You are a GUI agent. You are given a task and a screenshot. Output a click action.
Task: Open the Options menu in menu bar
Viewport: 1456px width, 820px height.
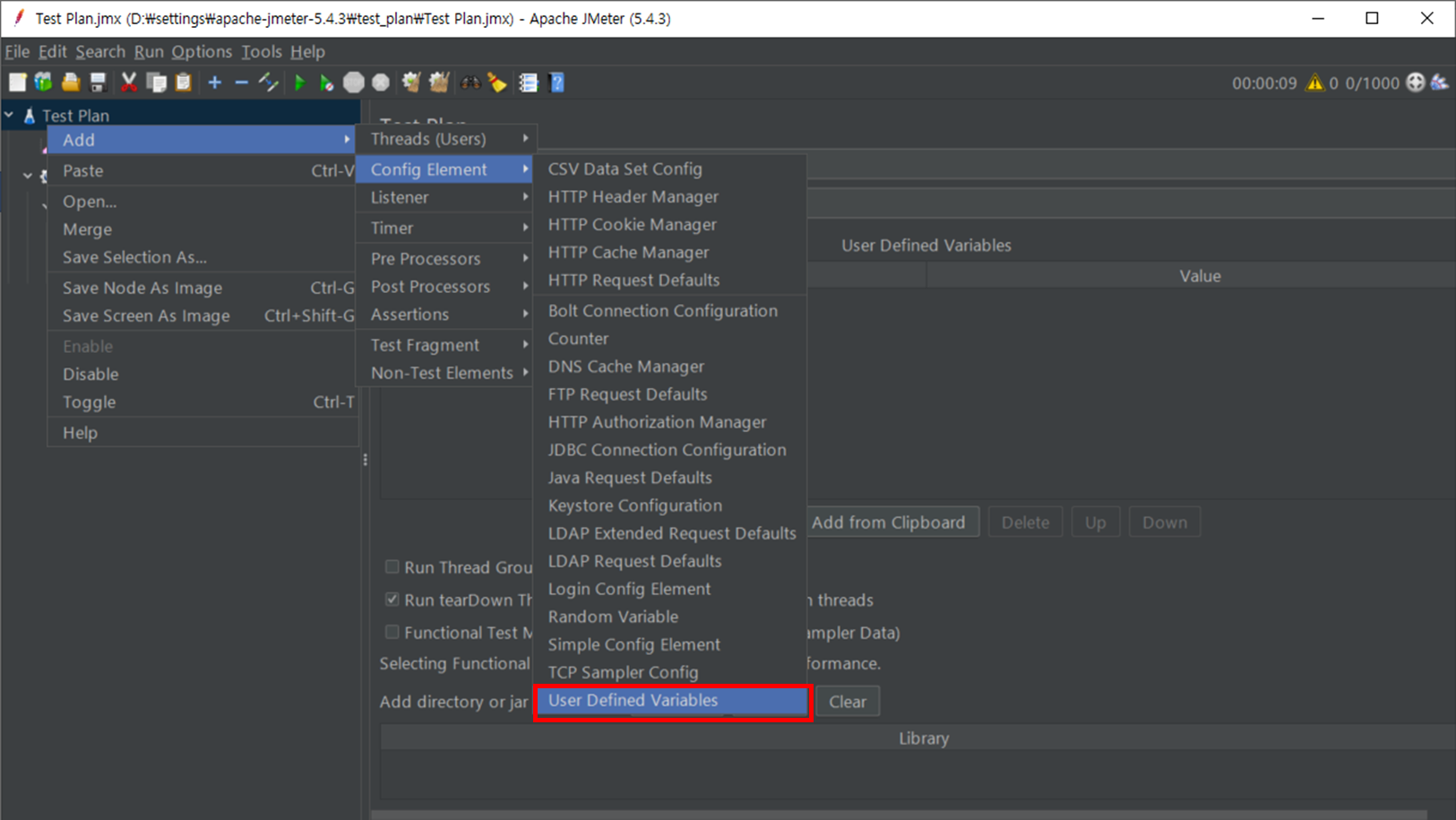[x=202, y=52]
